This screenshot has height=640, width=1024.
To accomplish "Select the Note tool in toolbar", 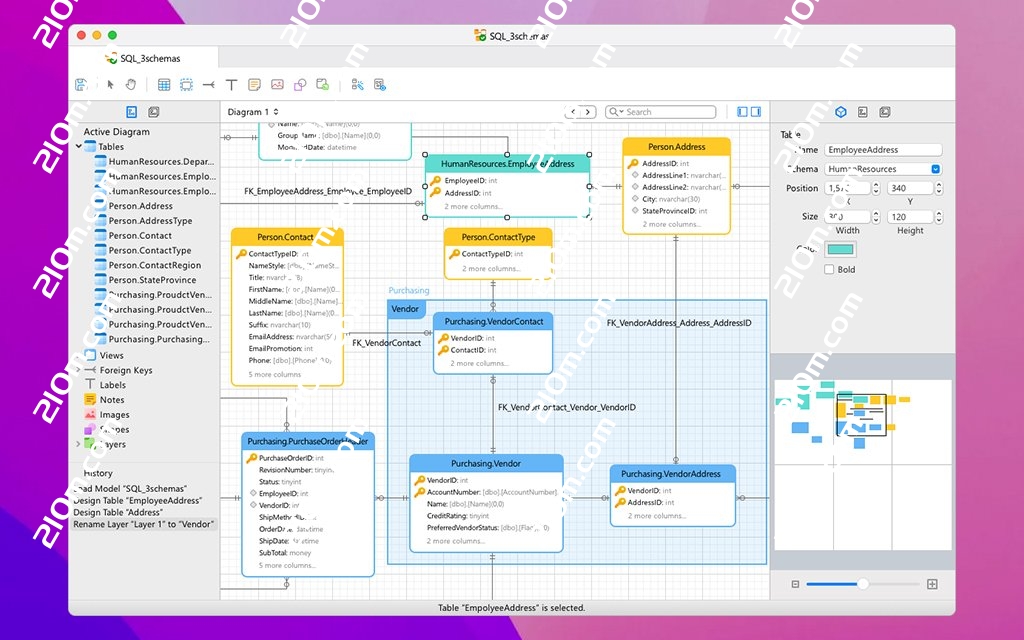I will [x=255, y=85].
